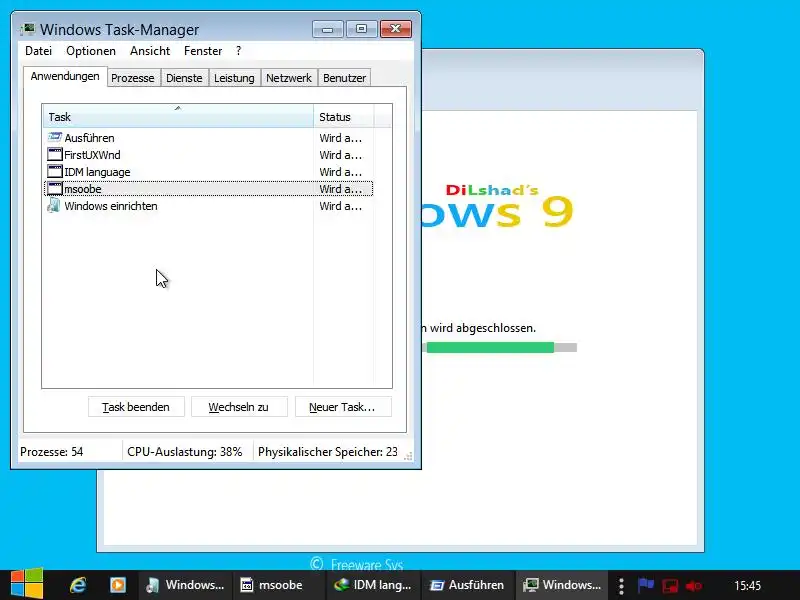Open the network tray icon
This screenshot has height=600, width=800.
coord(670,585)
